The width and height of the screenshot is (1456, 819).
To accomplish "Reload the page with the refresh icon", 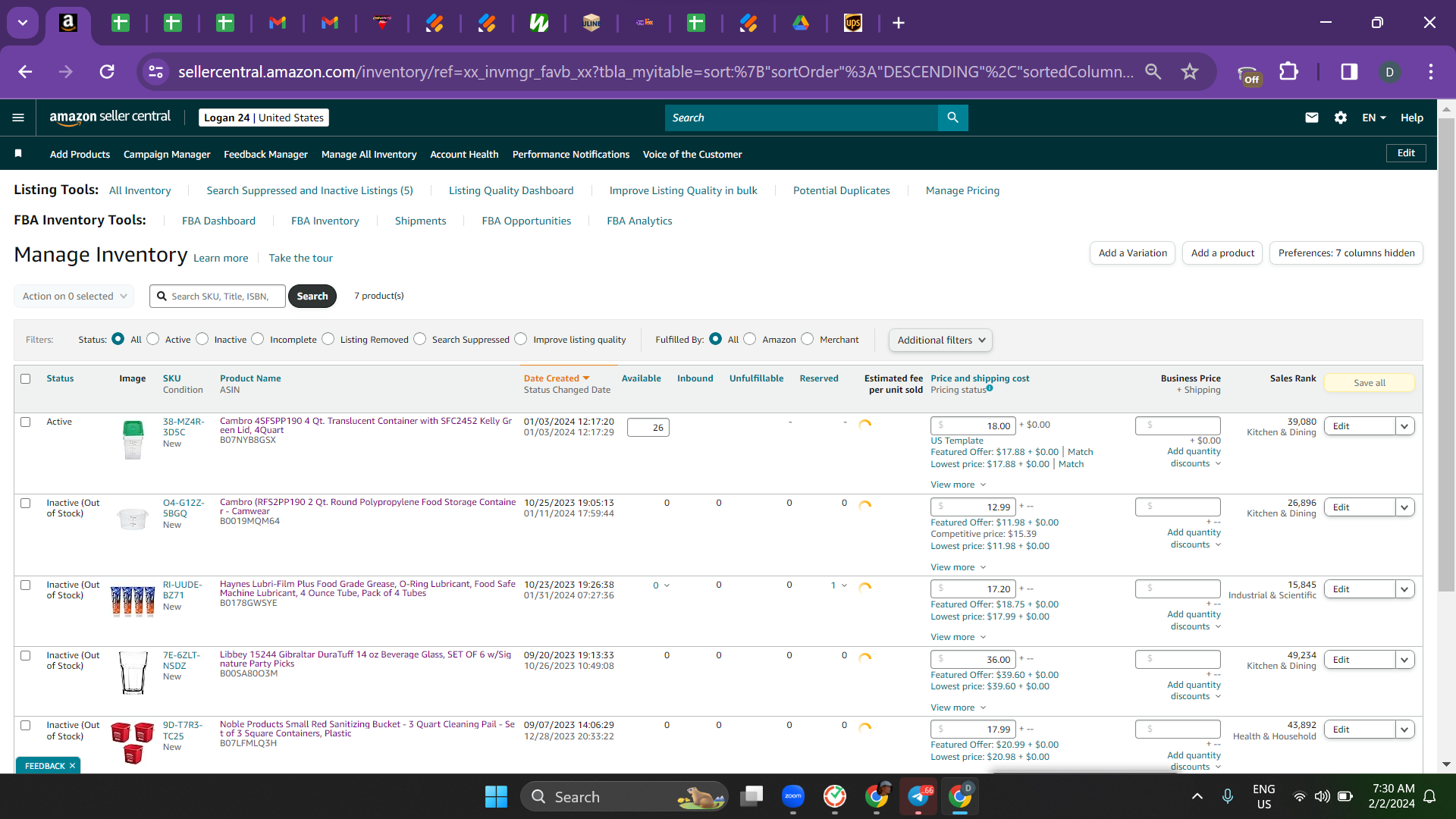I will 107,72.
